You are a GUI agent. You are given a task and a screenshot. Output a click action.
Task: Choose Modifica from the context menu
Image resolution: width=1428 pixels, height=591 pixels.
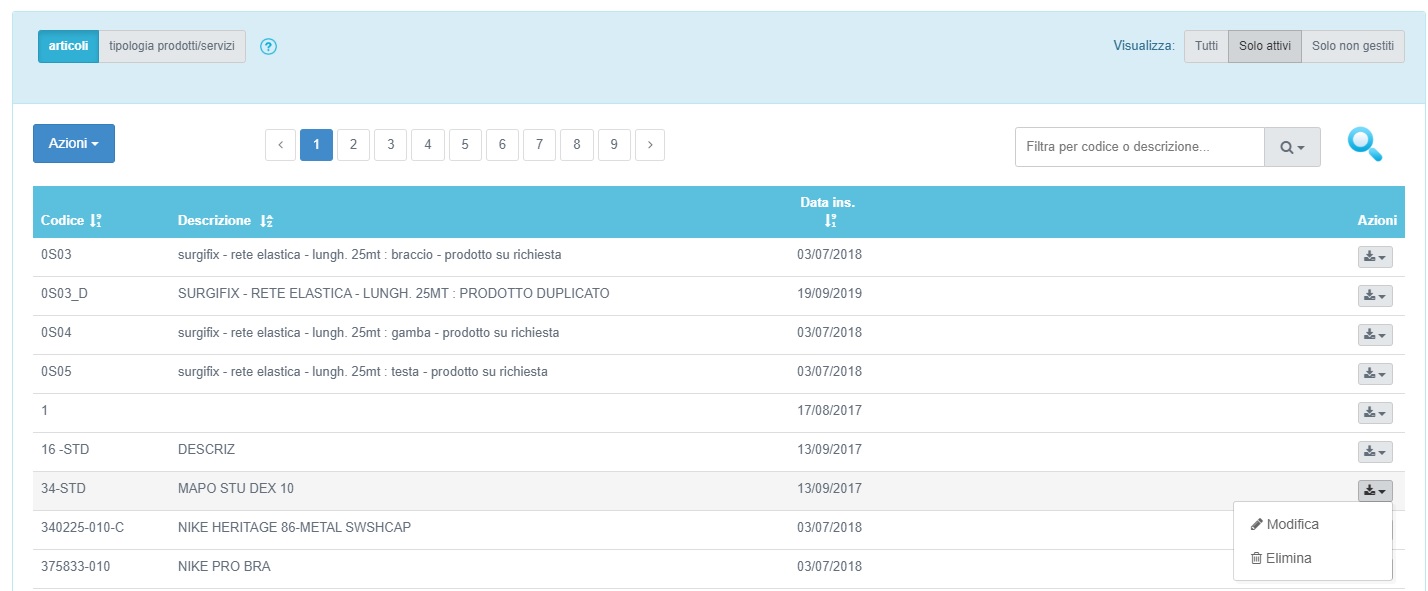[1292, 525]
